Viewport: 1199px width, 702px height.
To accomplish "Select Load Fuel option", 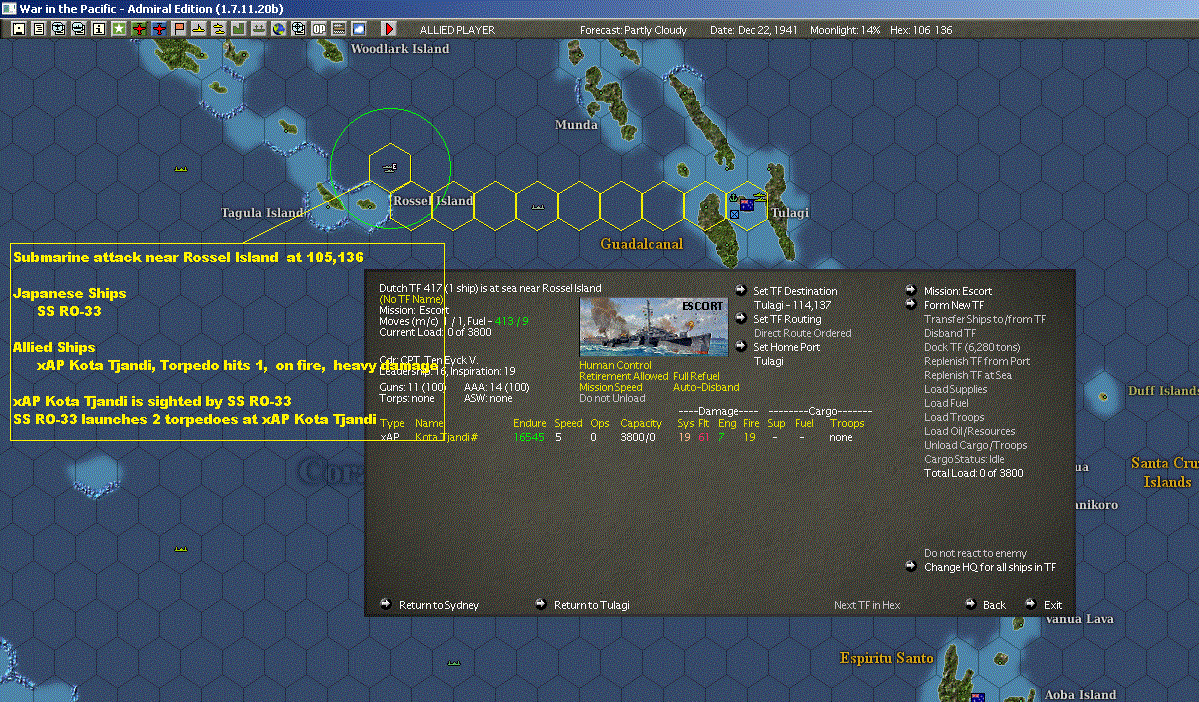I will coord(946,403).
